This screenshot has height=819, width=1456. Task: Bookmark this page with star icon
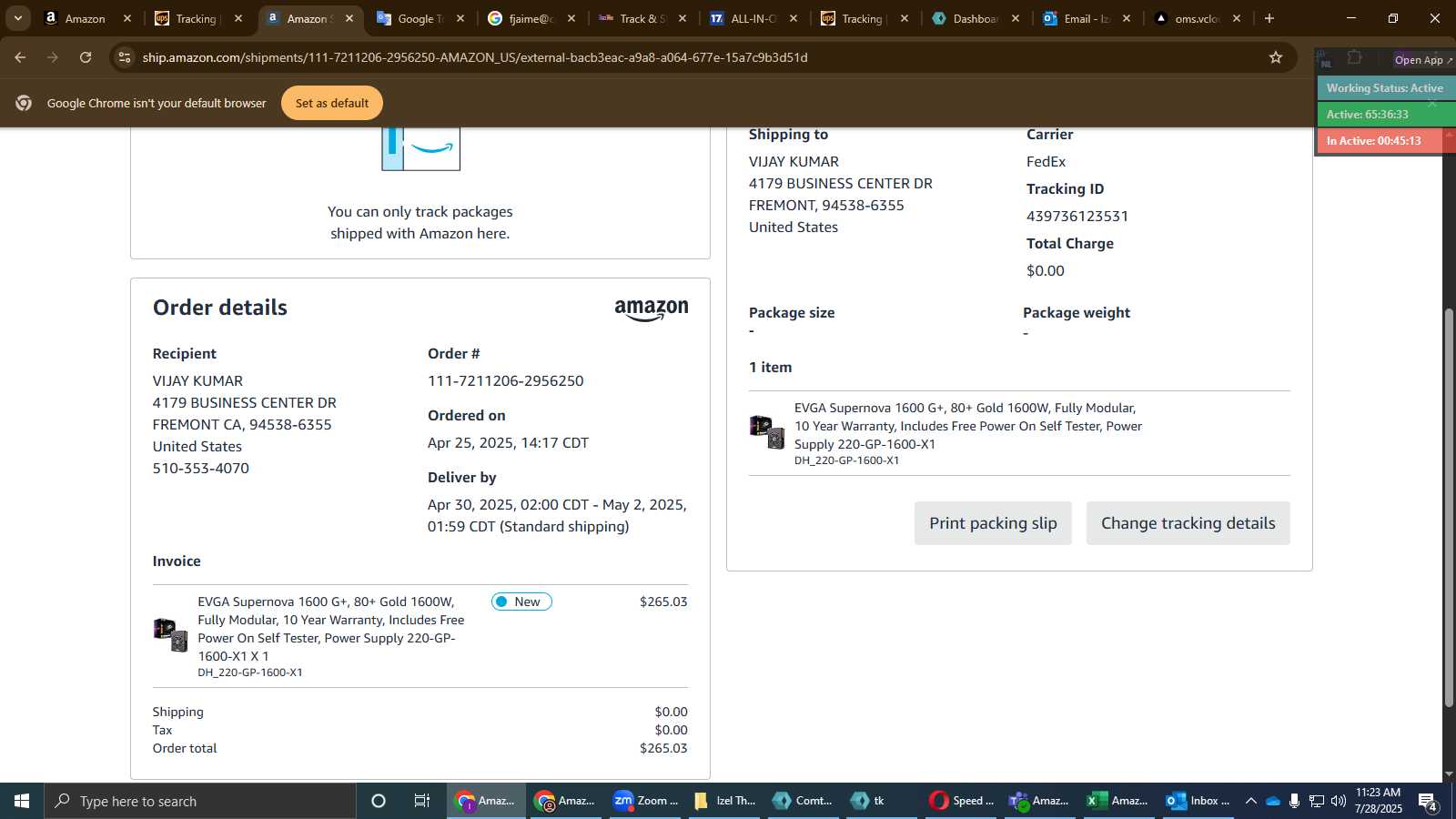[x=1276, y=57]
